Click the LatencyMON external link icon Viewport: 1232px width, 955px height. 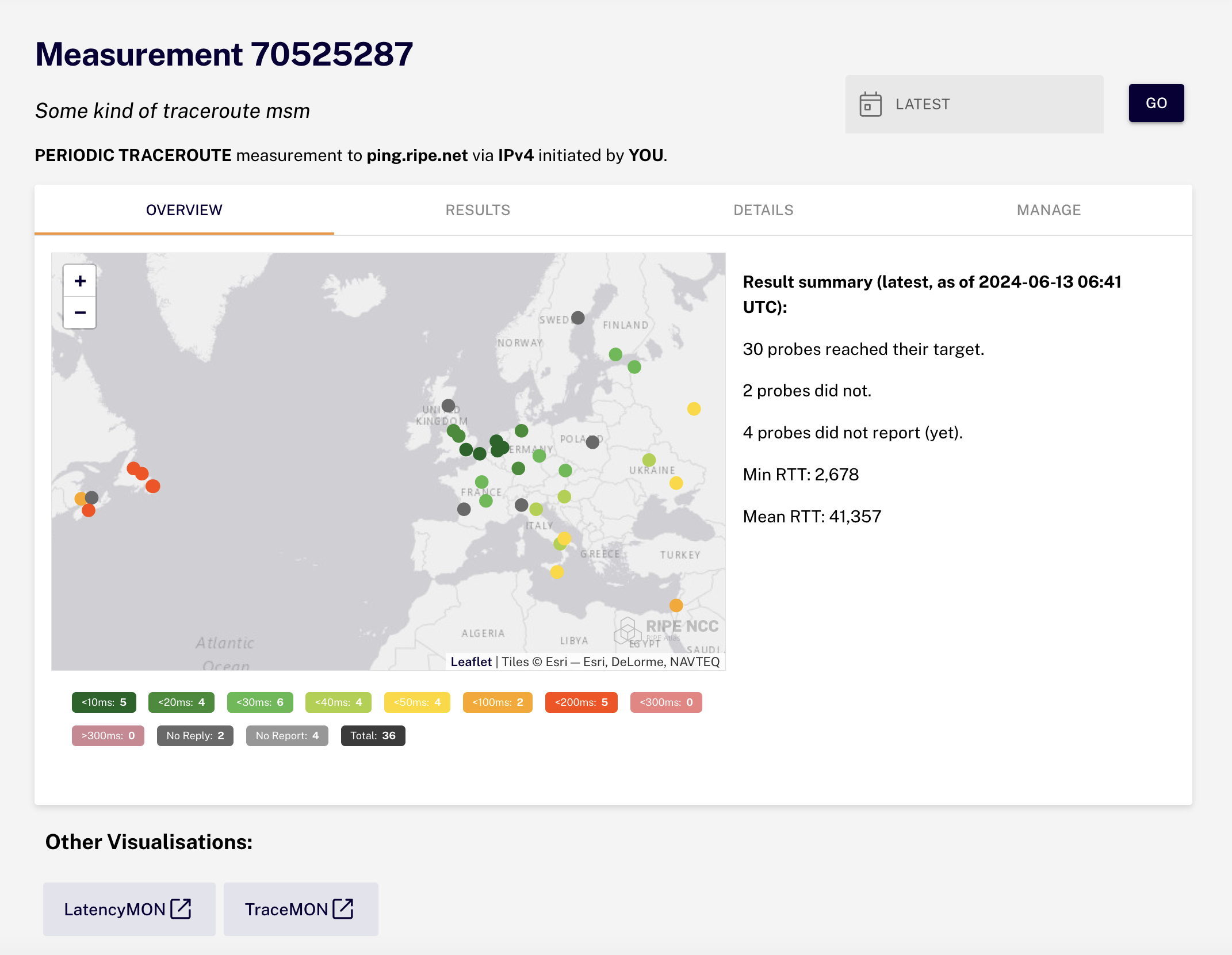181,908
